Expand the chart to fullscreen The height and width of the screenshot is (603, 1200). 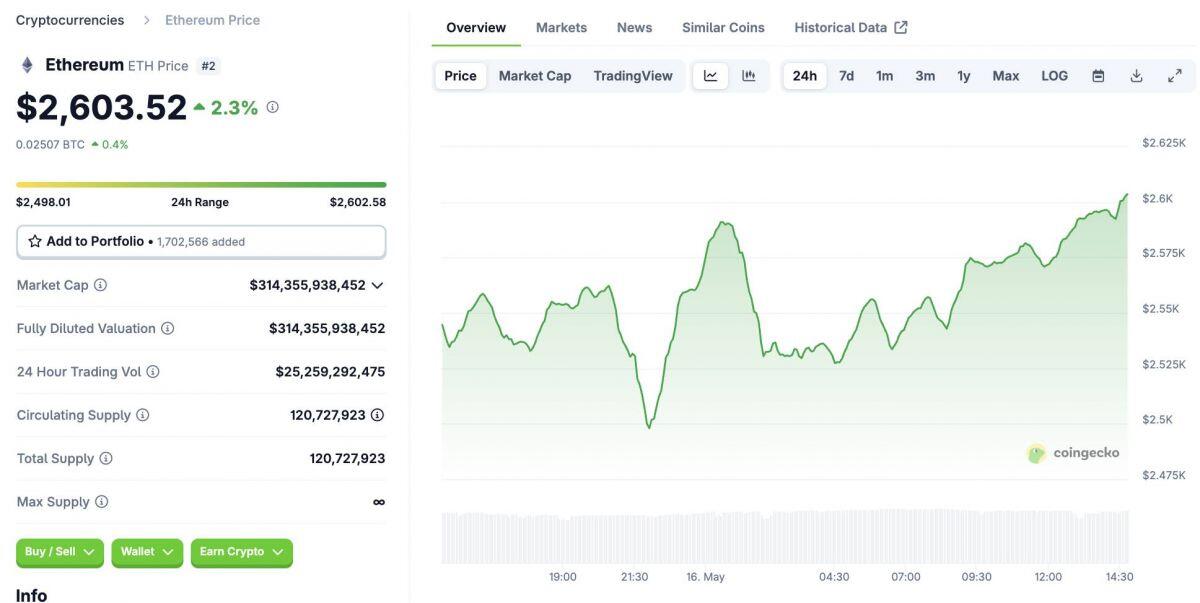click(x=1176, y=74)
